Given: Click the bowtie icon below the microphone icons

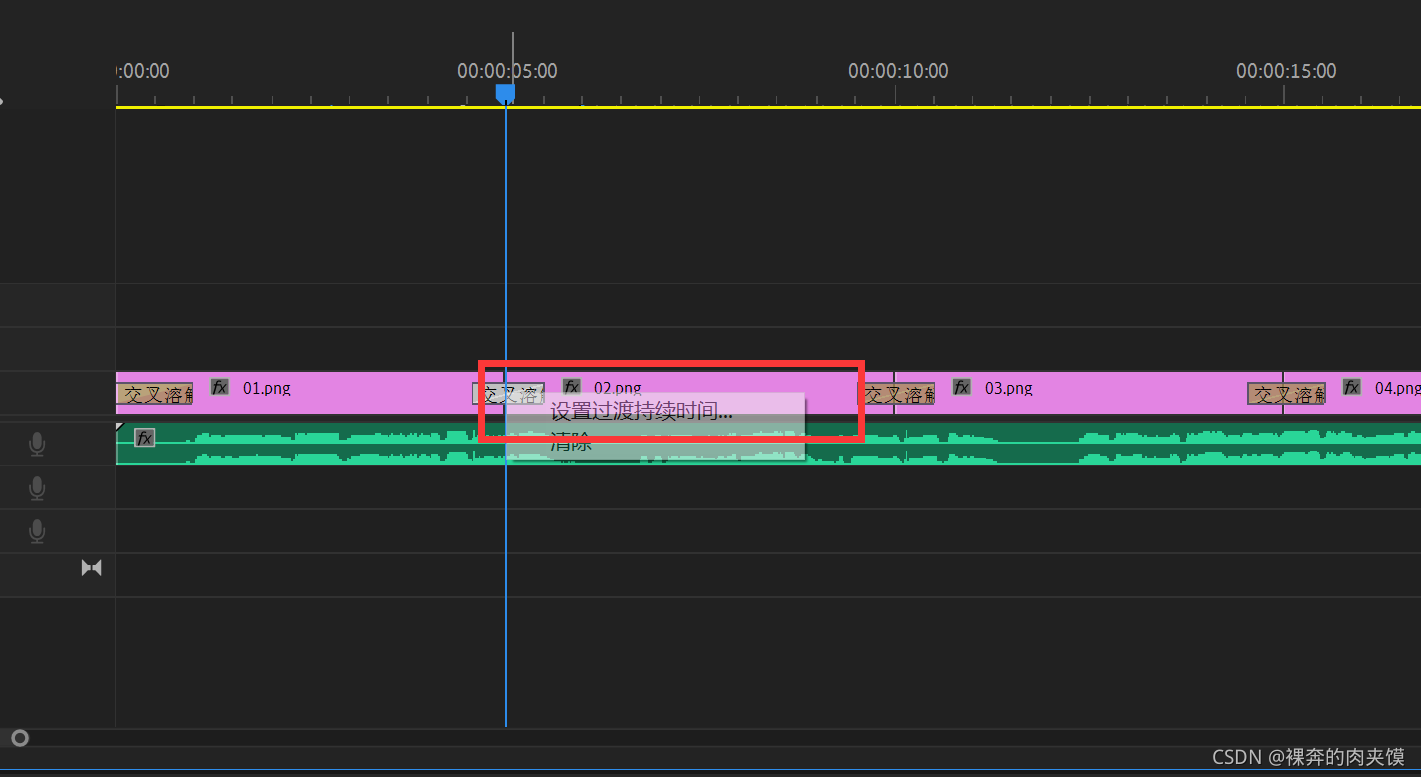Looking at the screenshot, I should tap(91, 568).
